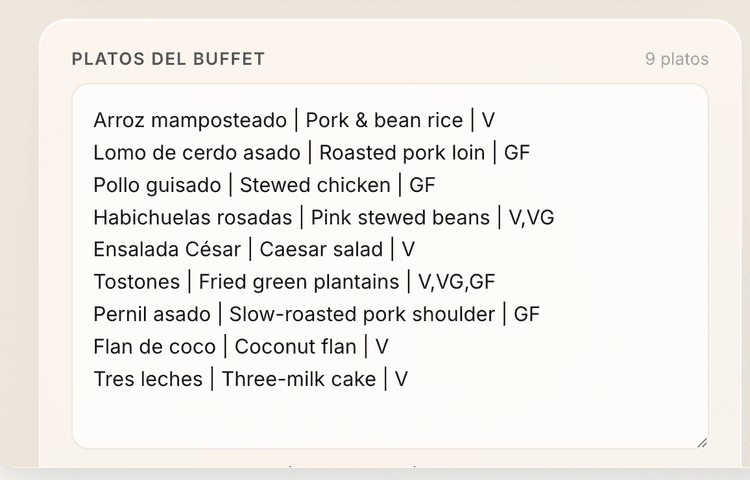Click the "Pollo guisado" dish name
The width and height of the screenshot is (750, 480).
tap(157, 185)
